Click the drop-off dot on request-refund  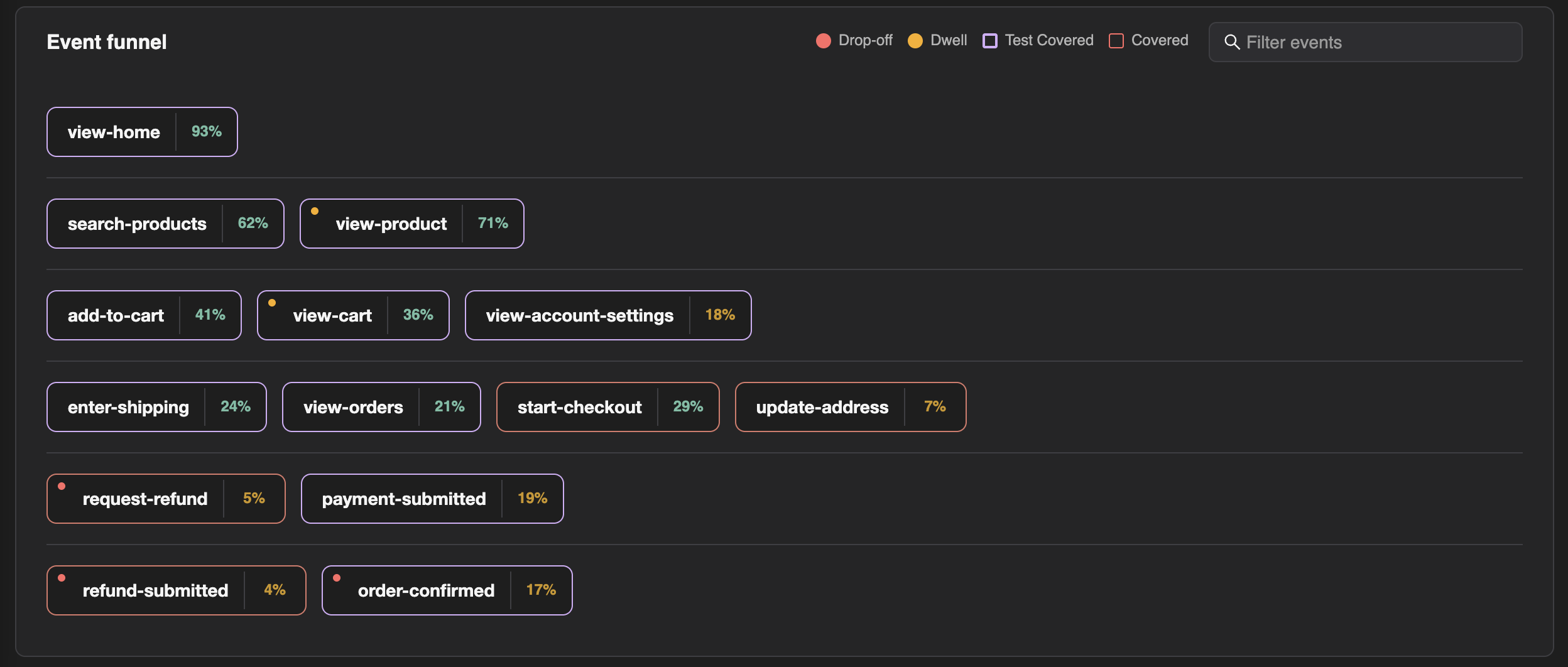click(62, 485)
